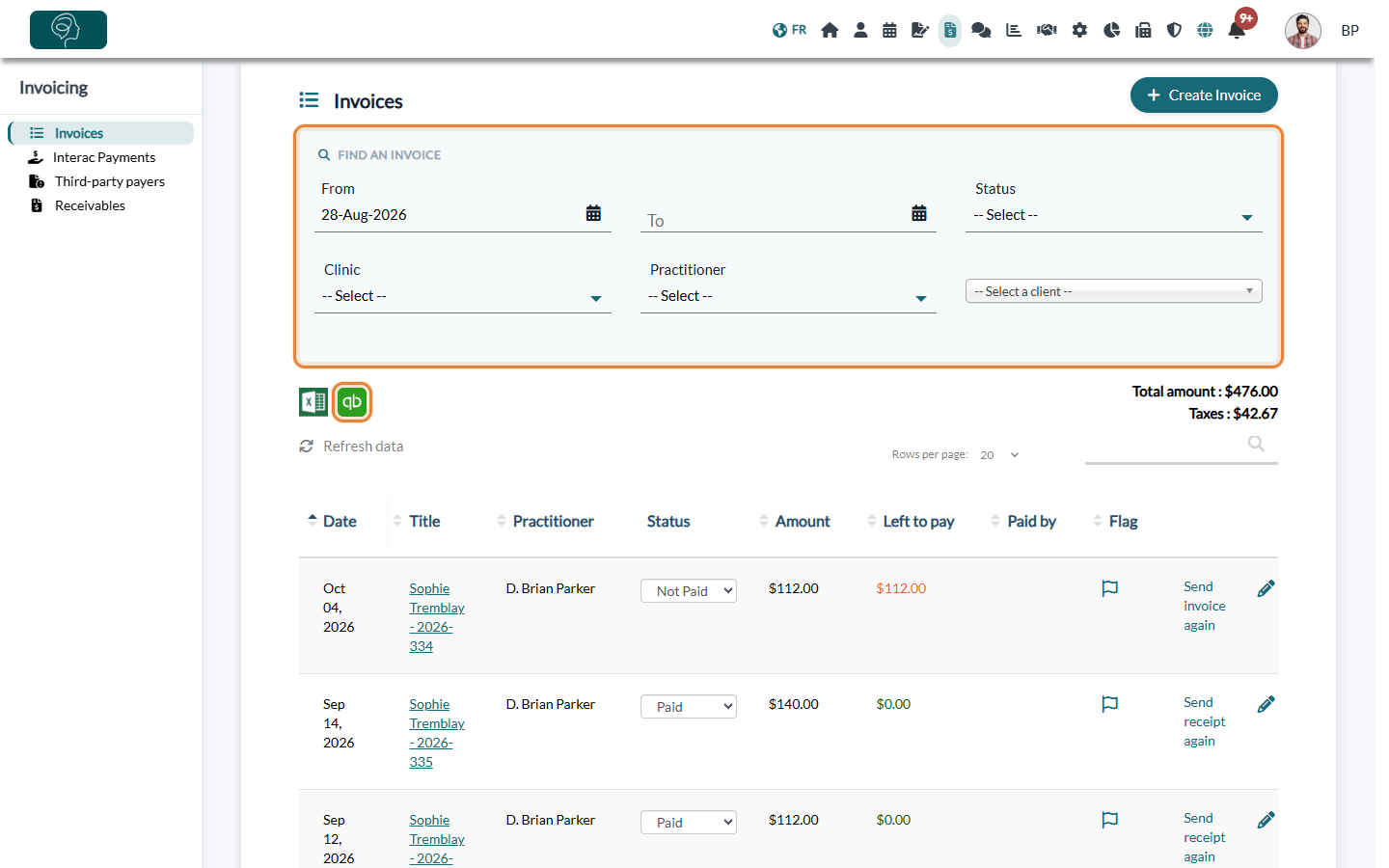The image size is (1389, 868).
Task: Open the calendar icon in top bar
Action: pos(889,30)
